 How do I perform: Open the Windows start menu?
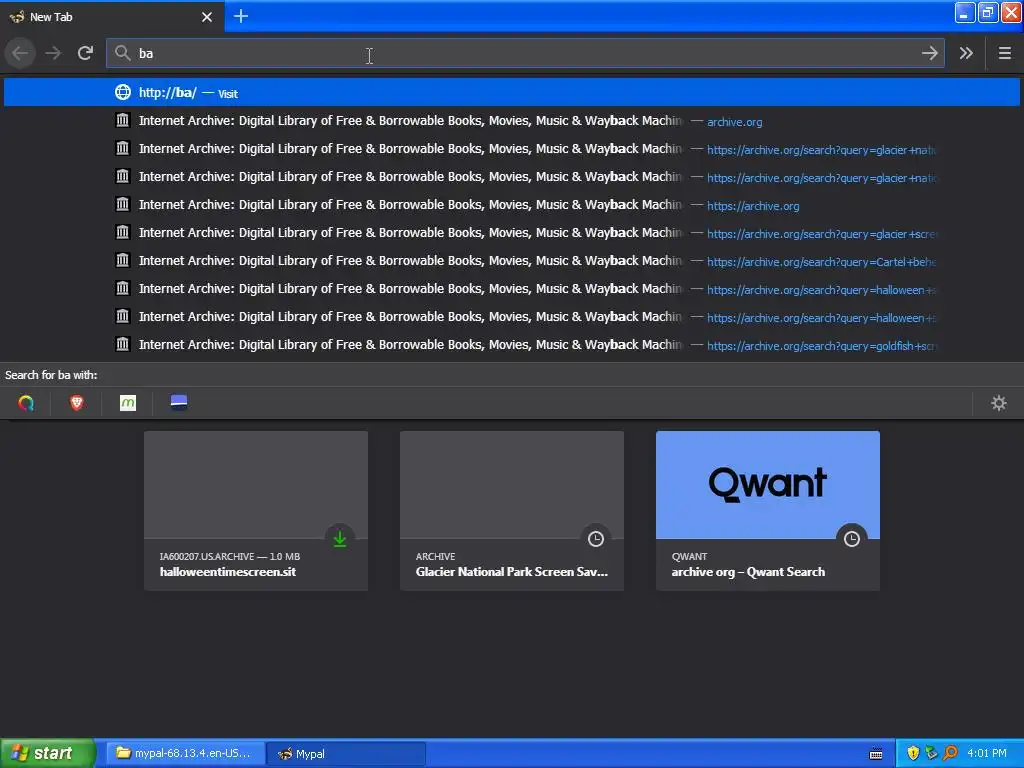(47, 753)
